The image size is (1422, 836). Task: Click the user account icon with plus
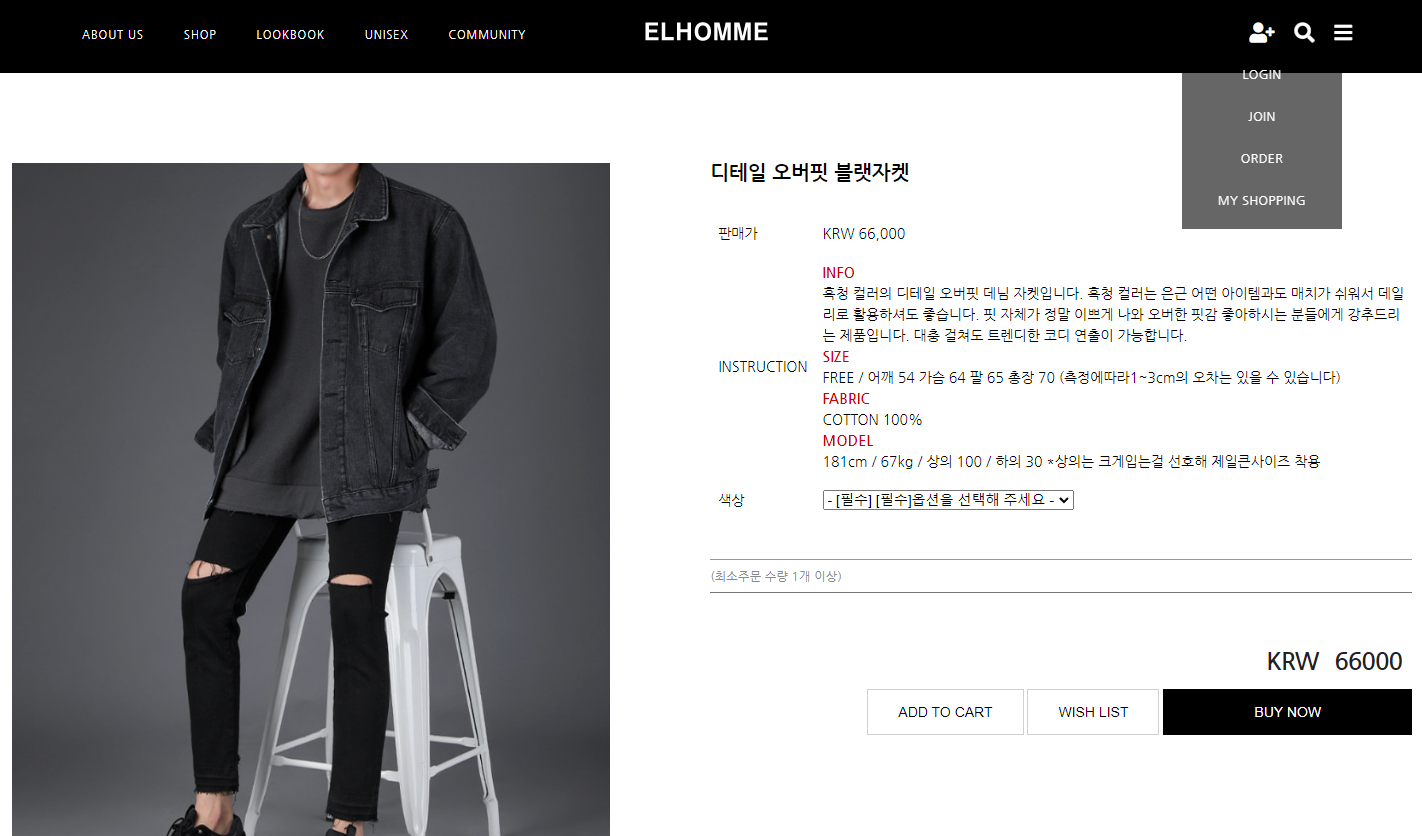pyautogui.click(x=1262, y=33)
